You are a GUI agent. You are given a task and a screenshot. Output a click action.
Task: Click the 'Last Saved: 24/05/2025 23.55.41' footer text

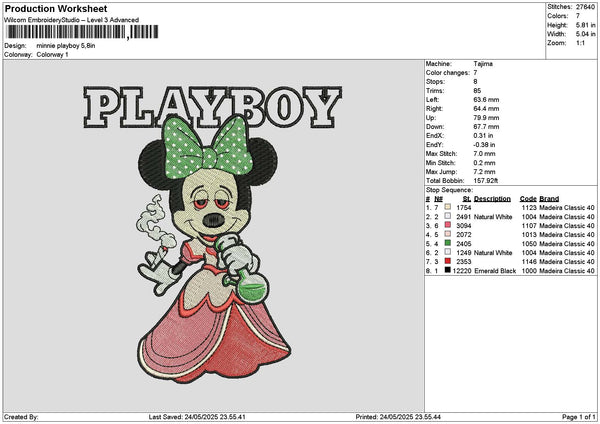(x=197, y=417)
